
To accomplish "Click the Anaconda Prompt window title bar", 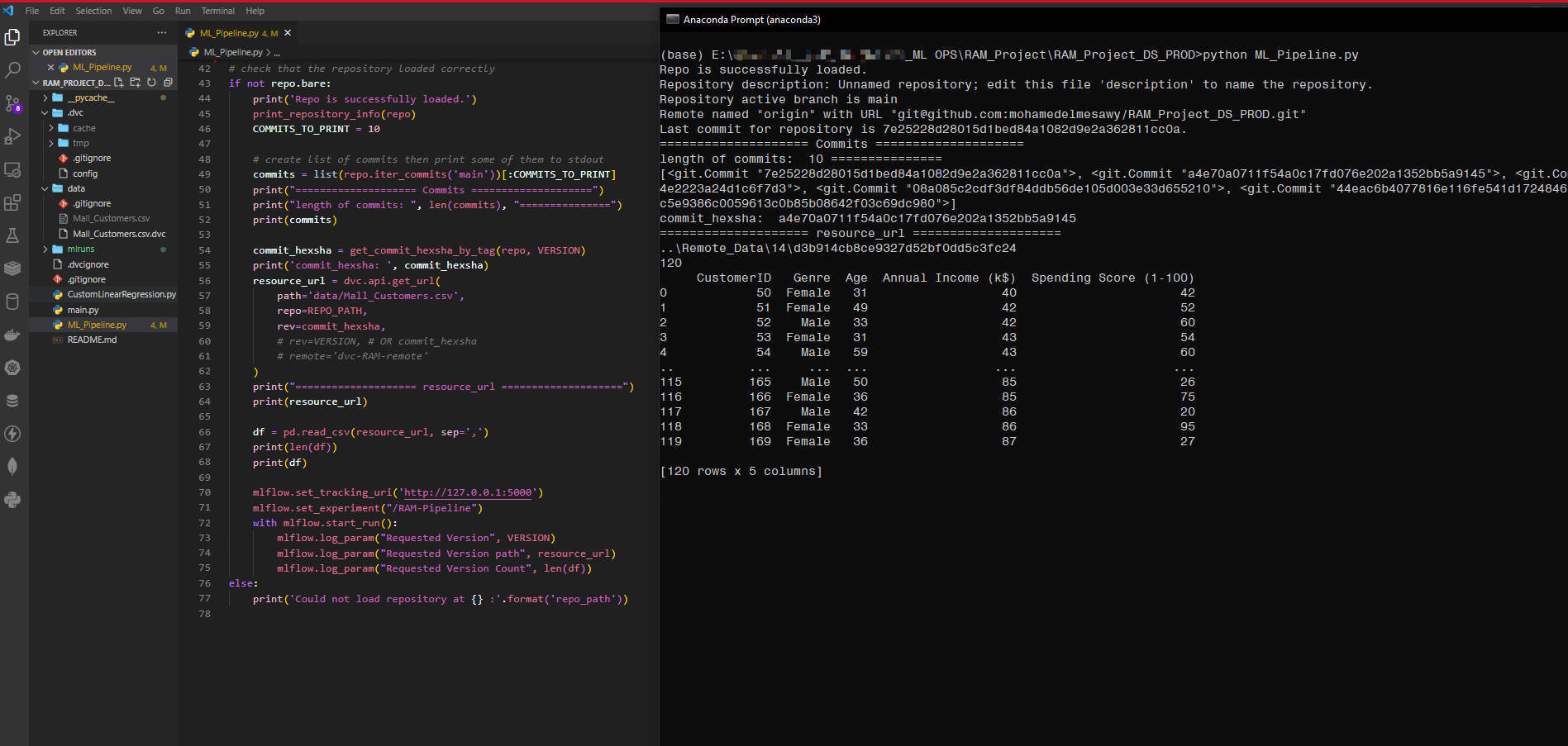I will point(1113,19).
